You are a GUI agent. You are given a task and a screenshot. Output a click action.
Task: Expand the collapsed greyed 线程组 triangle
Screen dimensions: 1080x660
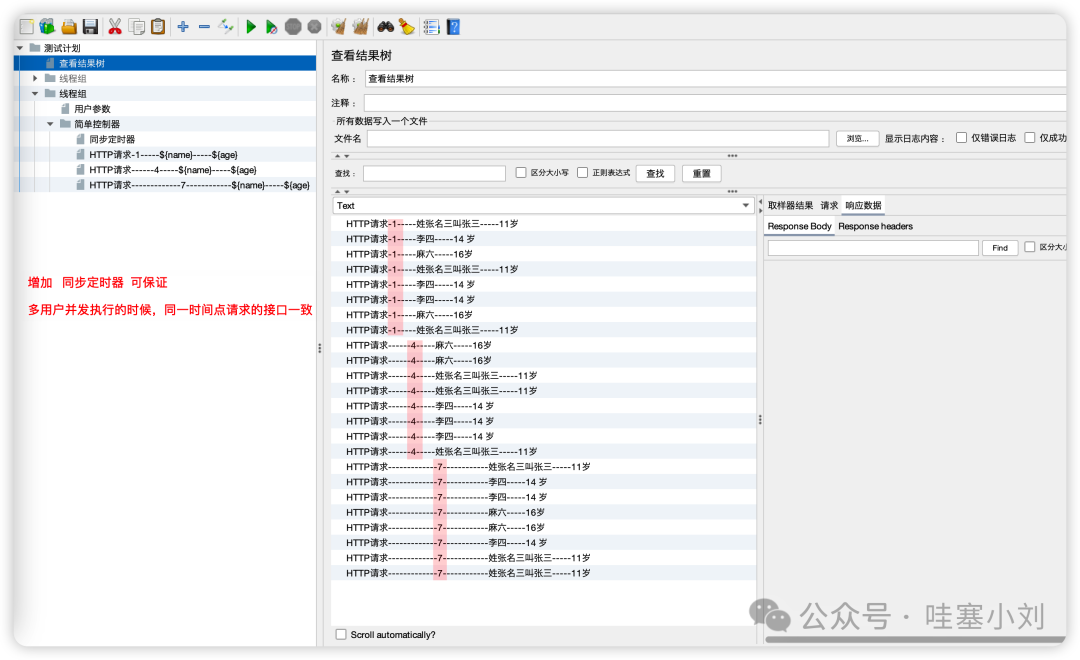(x=35, y=79)
